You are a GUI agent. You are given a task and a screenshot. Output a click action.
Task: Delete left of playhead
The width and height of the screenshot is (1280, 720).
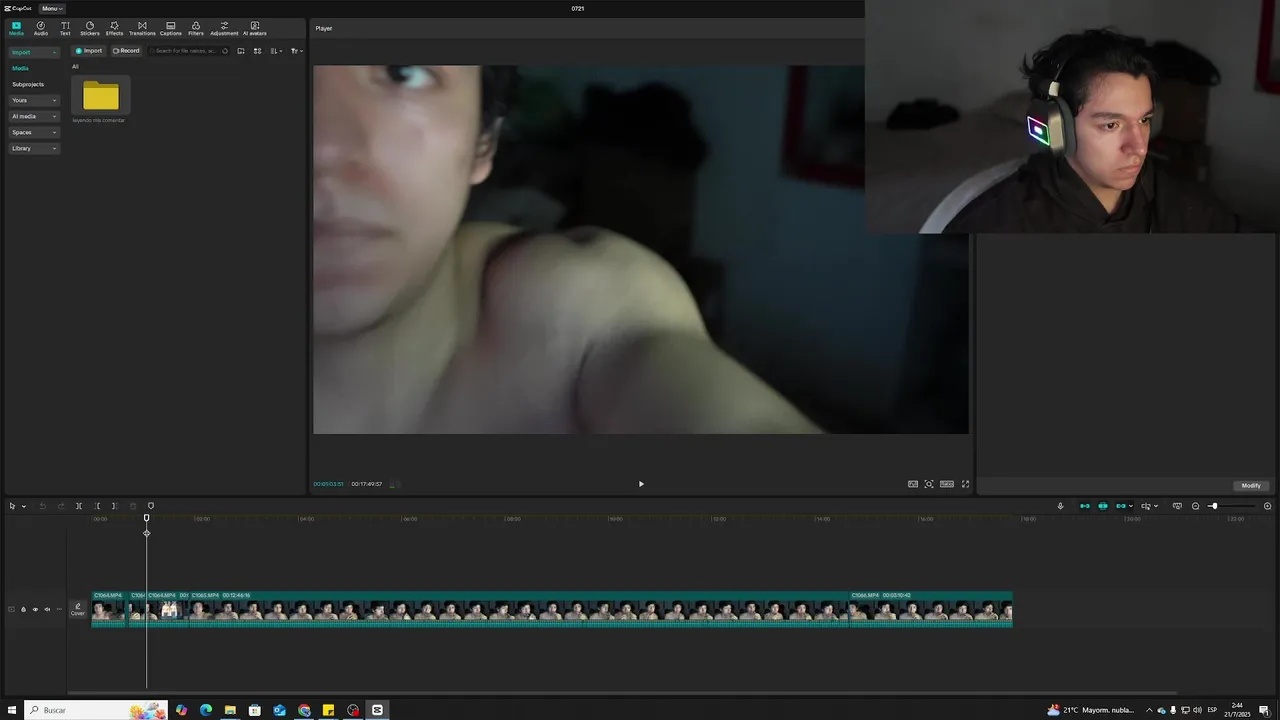pyautogui.click(x=97, y=506)
